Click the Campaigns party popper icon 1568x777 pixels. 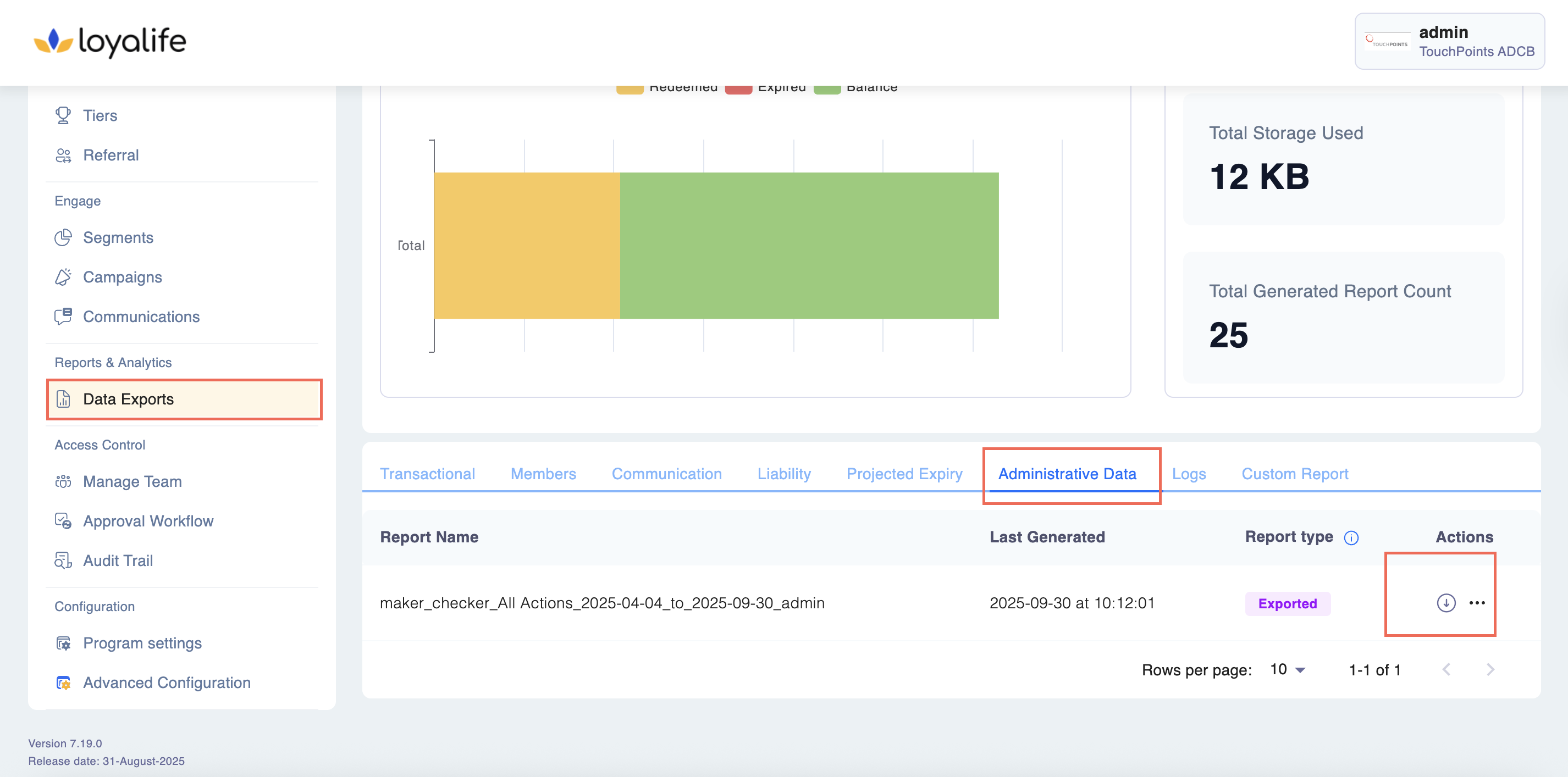pos(63,277)
